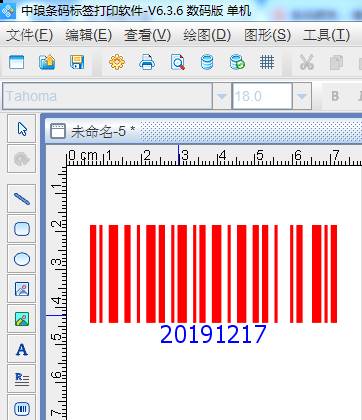Image resolution: width=362 pixels, height=420 pixels.
Task: Open file using the folder icon
Action: [47, 62]
